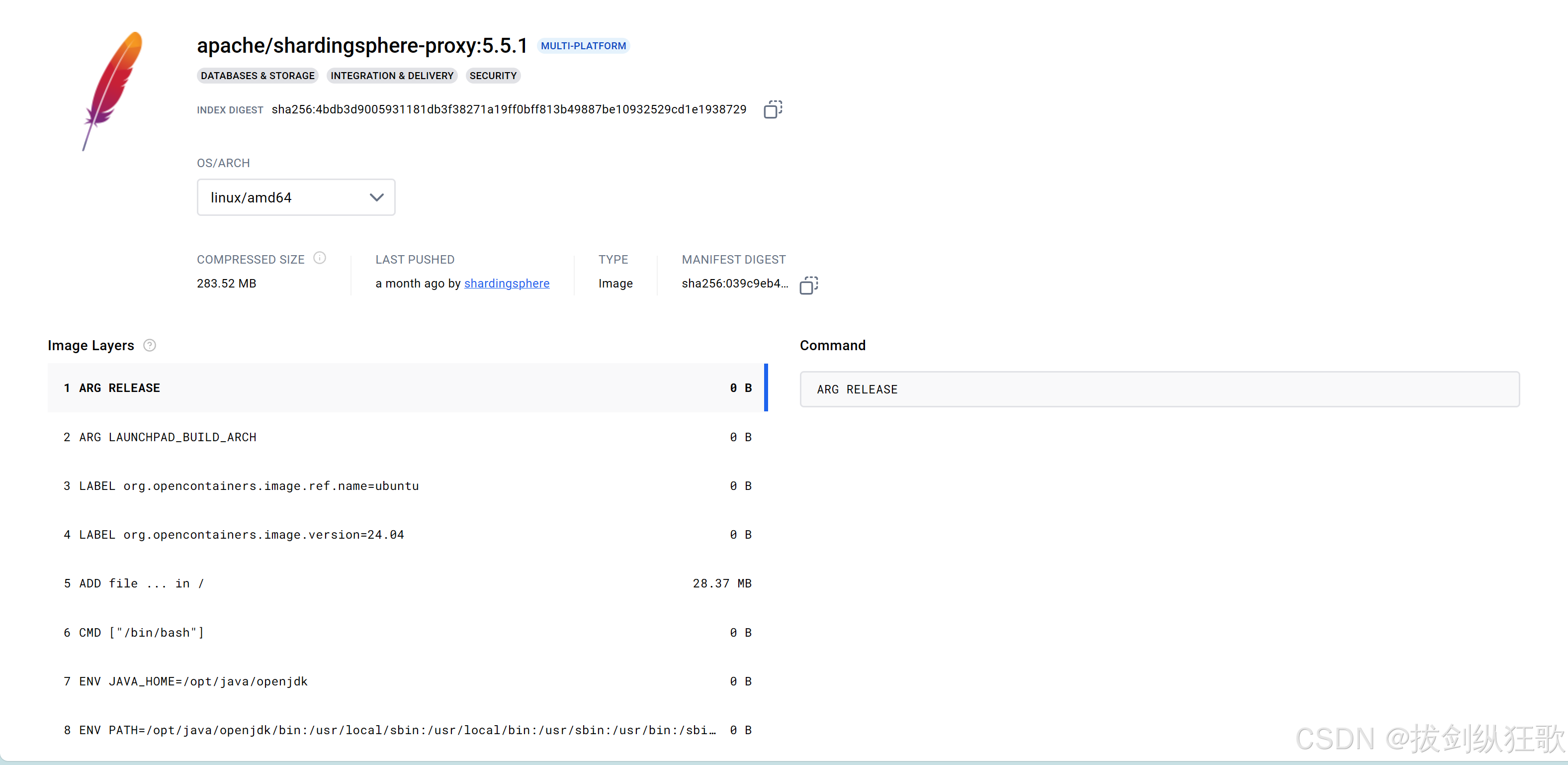Click the Image Layers heading
This screenshot has width=1568, height=765.
90,345
